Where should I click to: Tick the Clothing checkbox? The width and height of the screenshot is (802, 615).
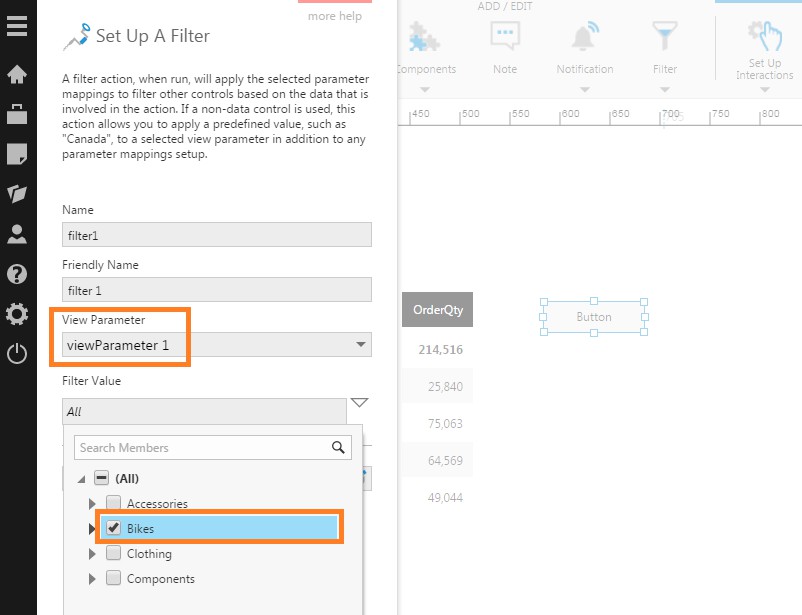tap(114, 553)
